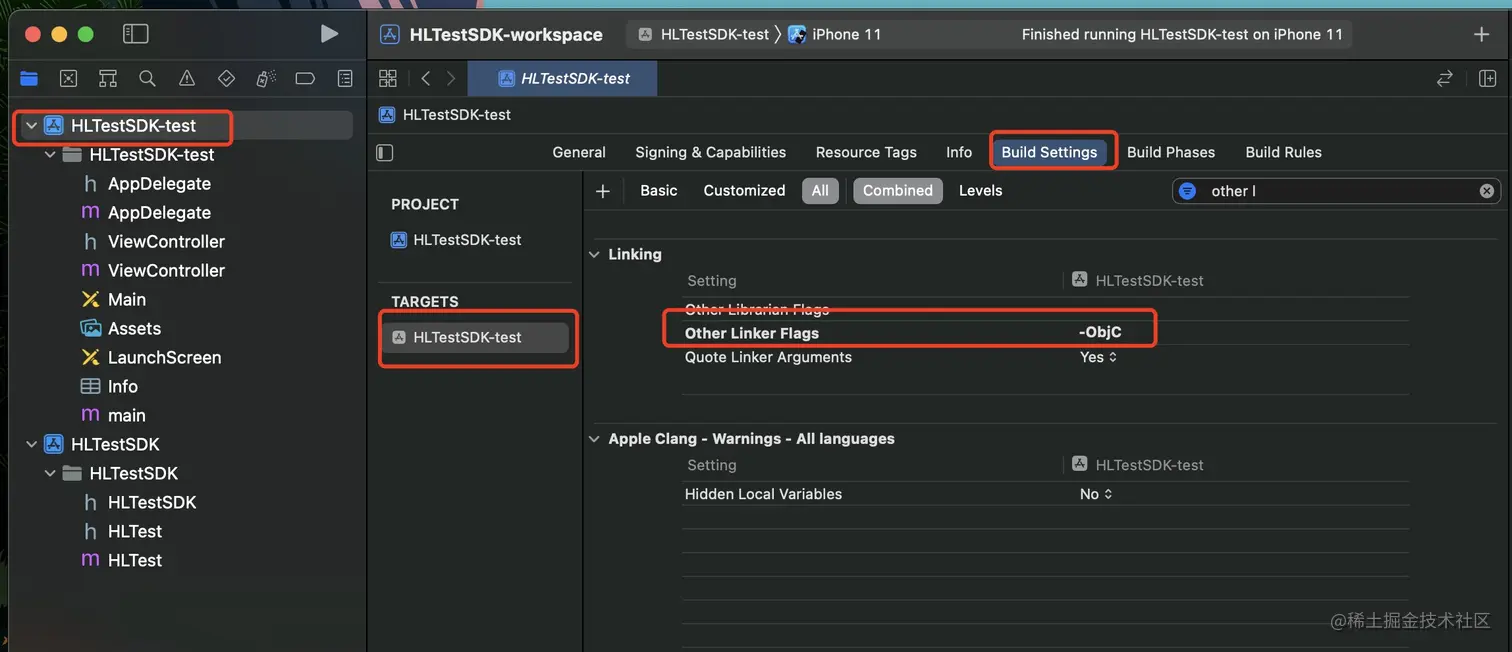Select the Levels view mode

click(980, 190)
